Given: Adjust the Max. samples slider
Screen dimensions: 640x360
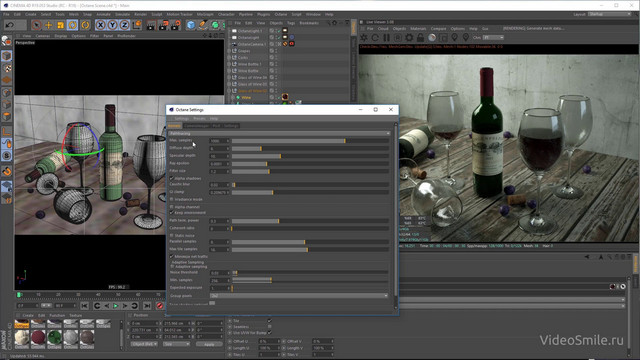Looking at the screenshot, I should 310,141.
